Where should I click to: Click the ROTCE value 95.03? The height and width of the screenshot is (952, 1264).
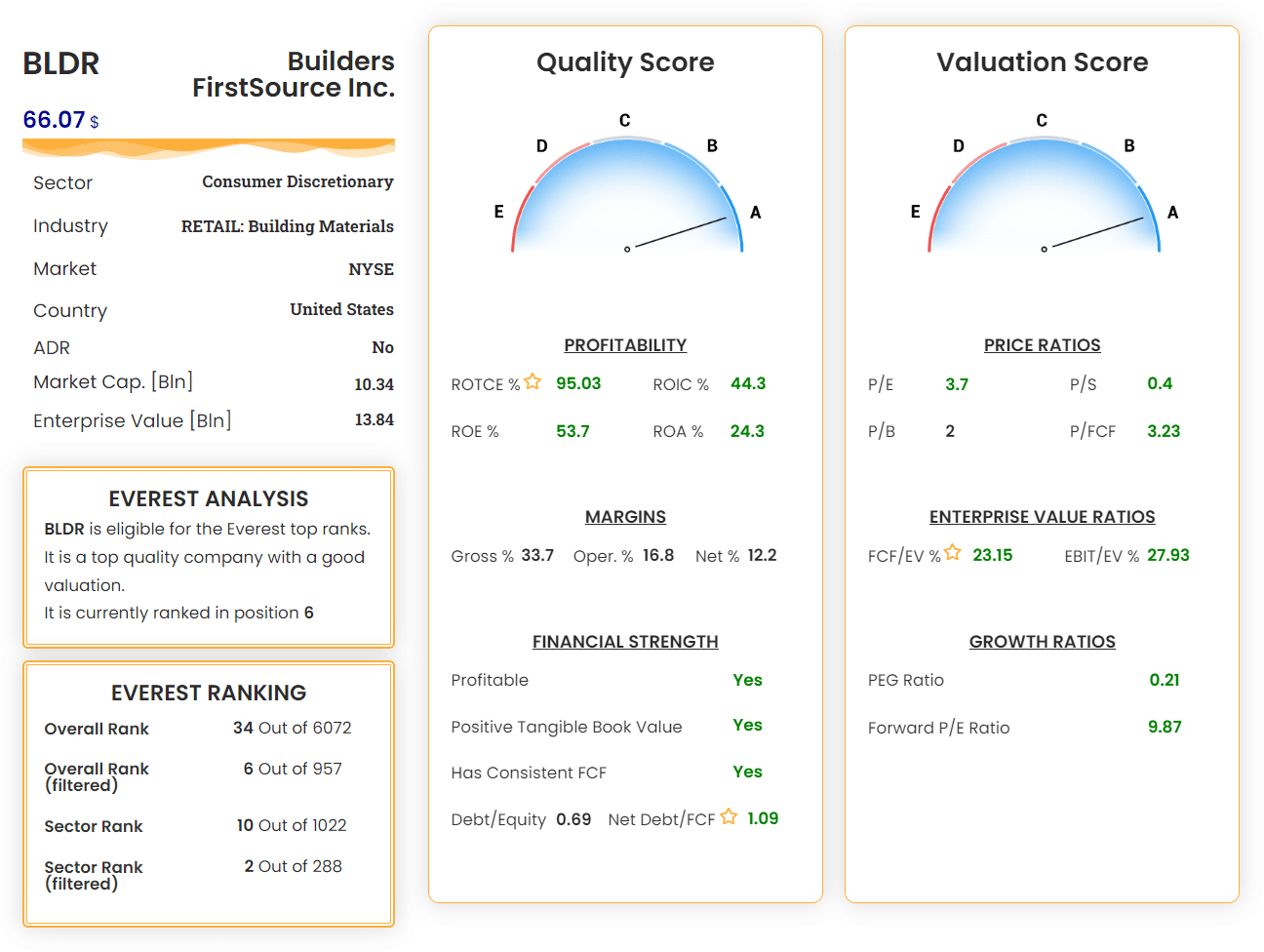[578, 383]
